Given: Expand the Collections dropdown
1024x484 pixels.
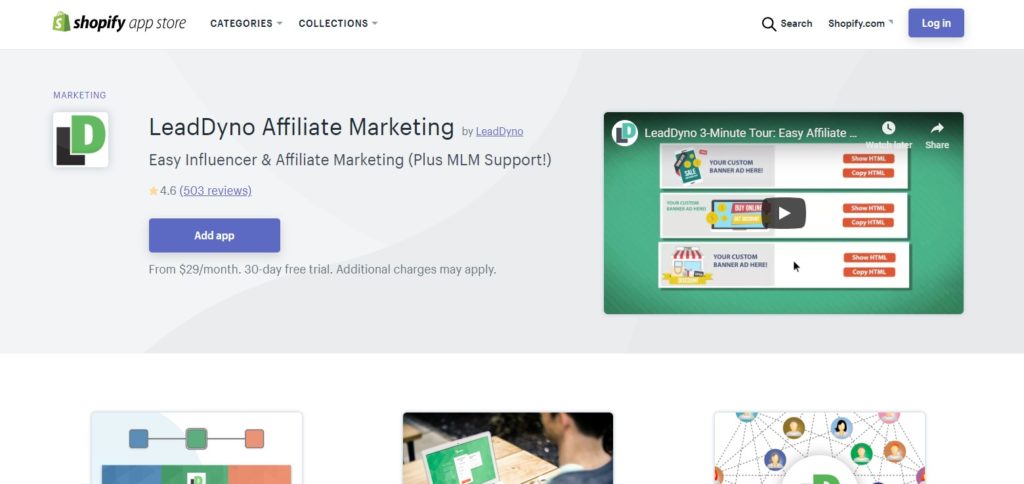Looking at the screenshot, I should [x=338, y=24].
